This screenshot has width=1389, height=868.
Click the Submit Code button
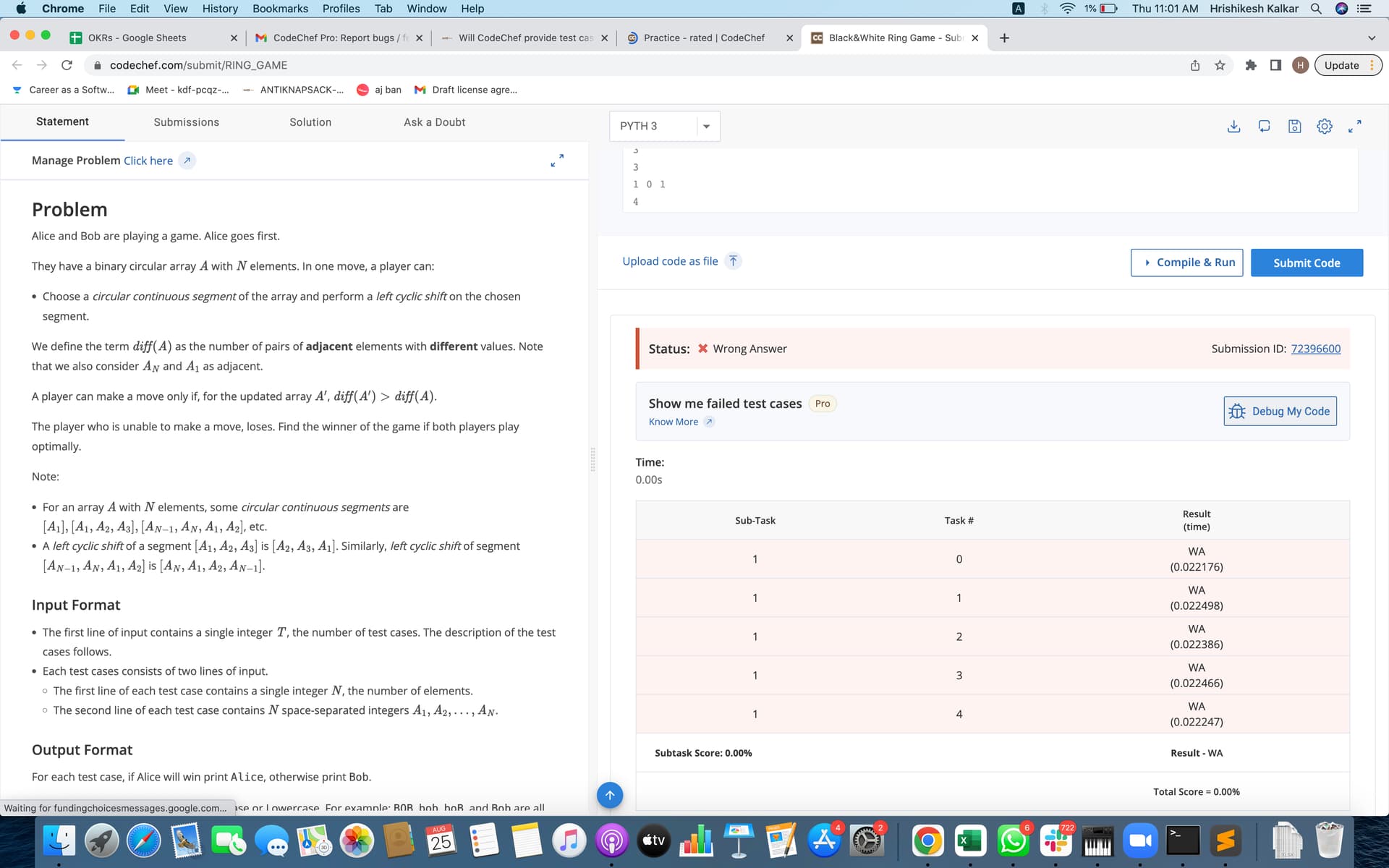coord(1307,263)
